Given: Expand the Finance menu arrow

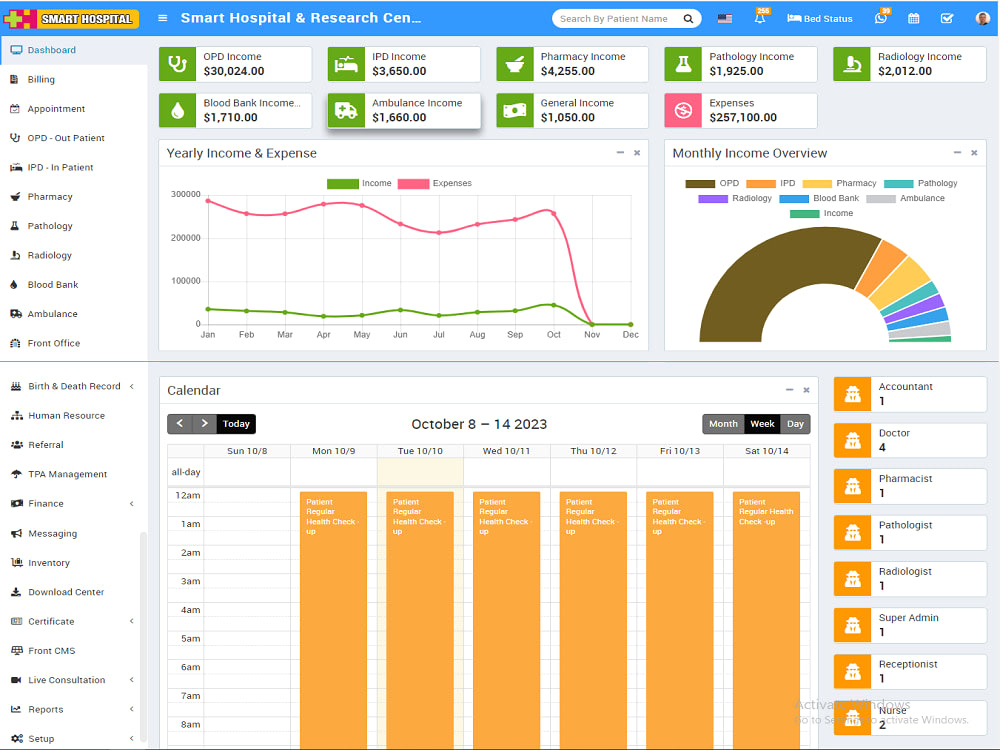Looking at the screenshot, I should pos(131,503).
